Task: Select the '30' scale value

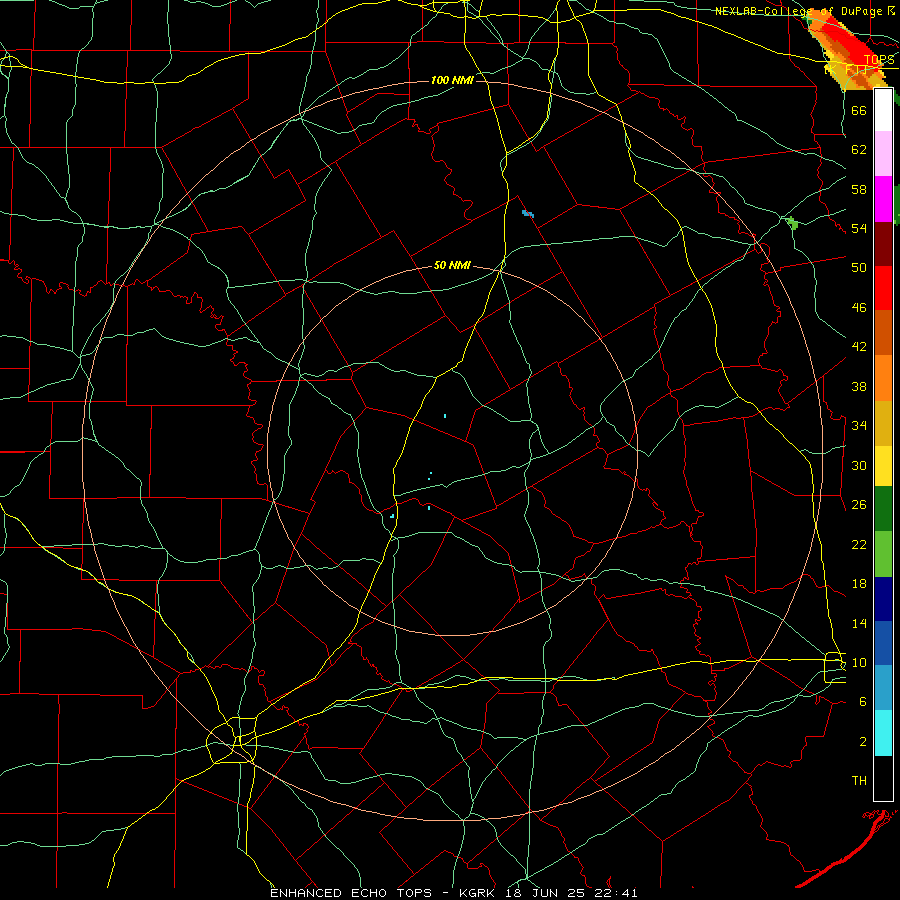Action: pos(859,465)
